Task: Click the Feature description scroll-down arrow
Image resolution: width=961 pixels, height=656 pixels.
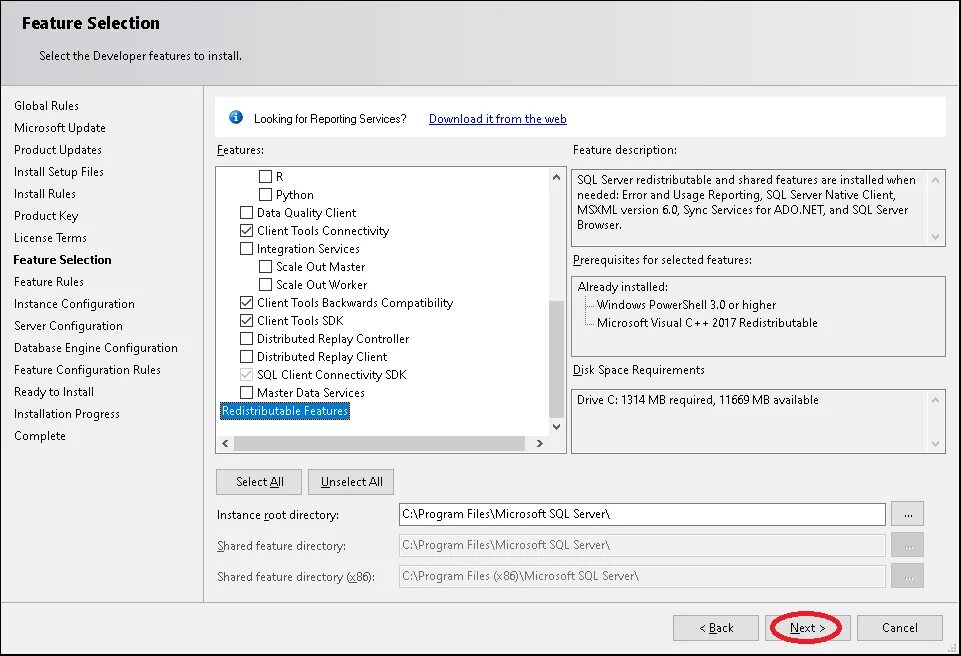Action: pos(935,237)
